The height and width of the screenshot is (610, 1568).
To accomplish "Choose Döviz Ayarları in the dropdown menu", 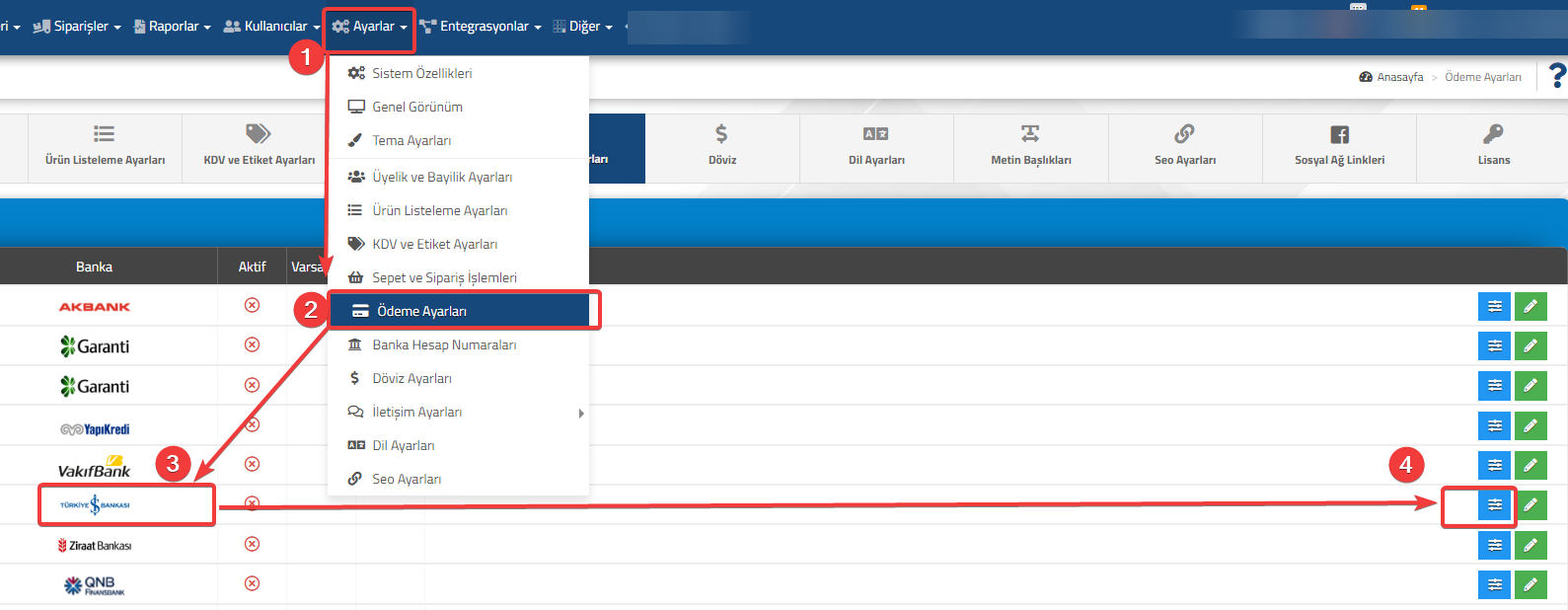I will 459,378.
